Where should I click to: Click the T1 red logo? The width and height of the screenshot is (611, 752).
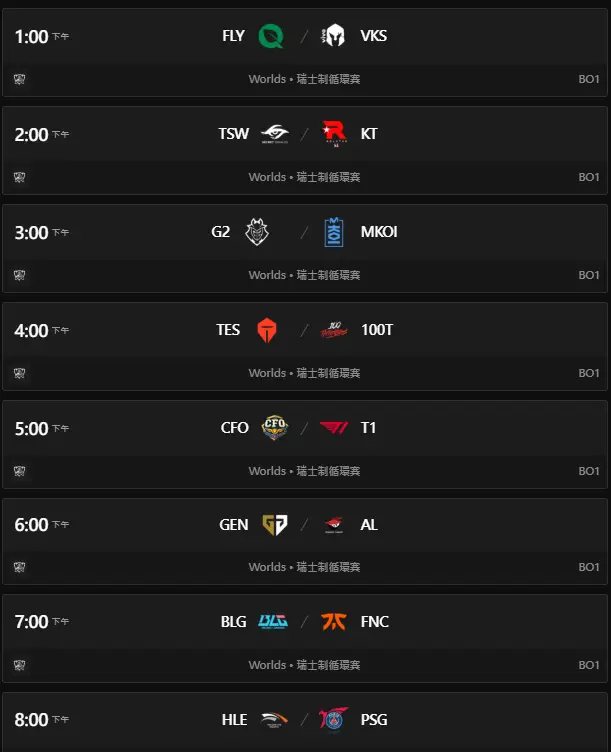tap(334, 428)
